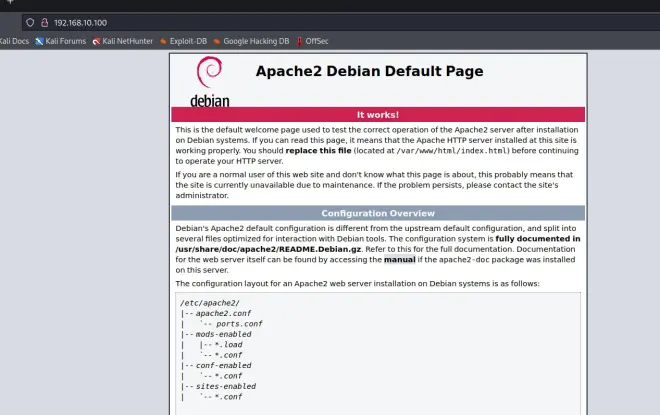
Task: Click the debian wordmark under the logo
Action: click(x=210, y=101)
